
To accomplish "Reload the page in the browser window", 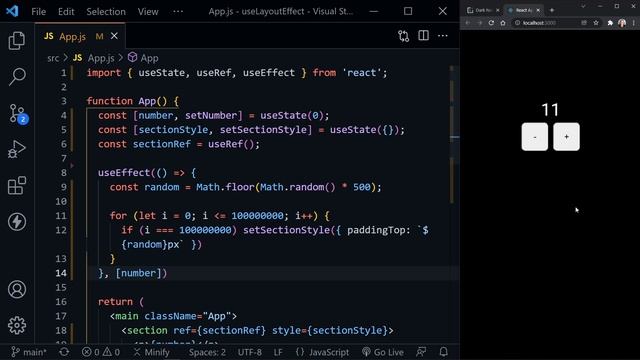I will (491, 23).
